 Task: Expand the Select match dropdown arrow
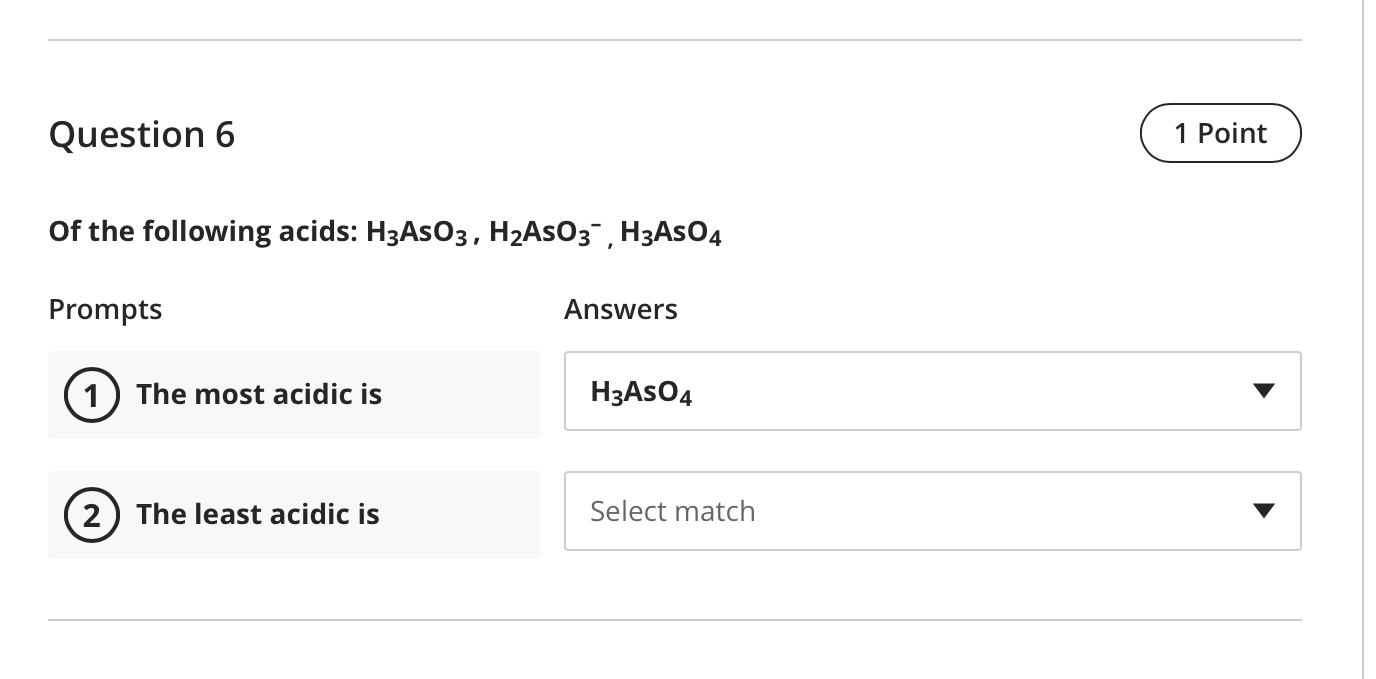pyautogui.click(x=1264, y=511)
